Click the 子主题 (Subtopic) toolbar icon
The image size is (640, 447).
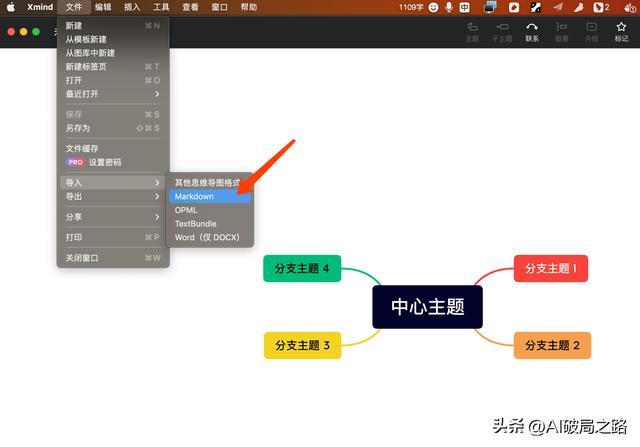pos(502,31)
